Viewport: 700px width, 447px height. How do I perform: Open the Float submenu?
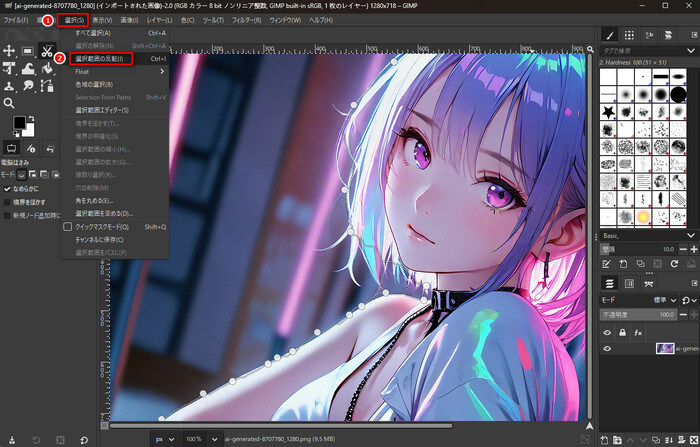(115, 72)
